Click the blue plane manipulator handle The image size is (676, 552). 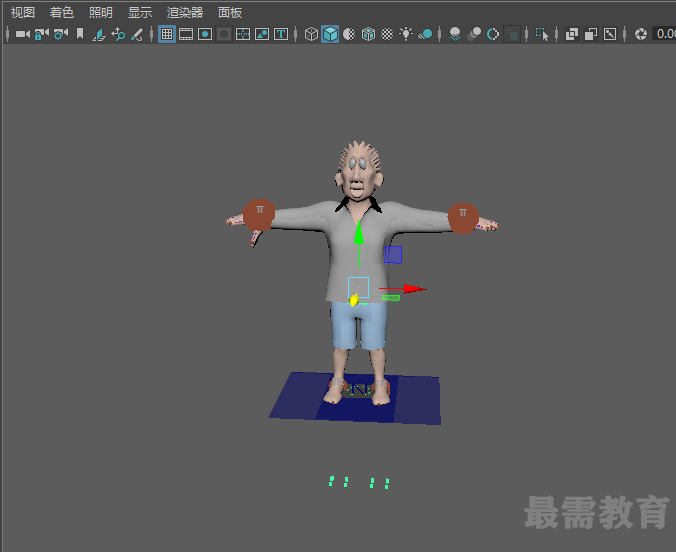coord(393,255)
